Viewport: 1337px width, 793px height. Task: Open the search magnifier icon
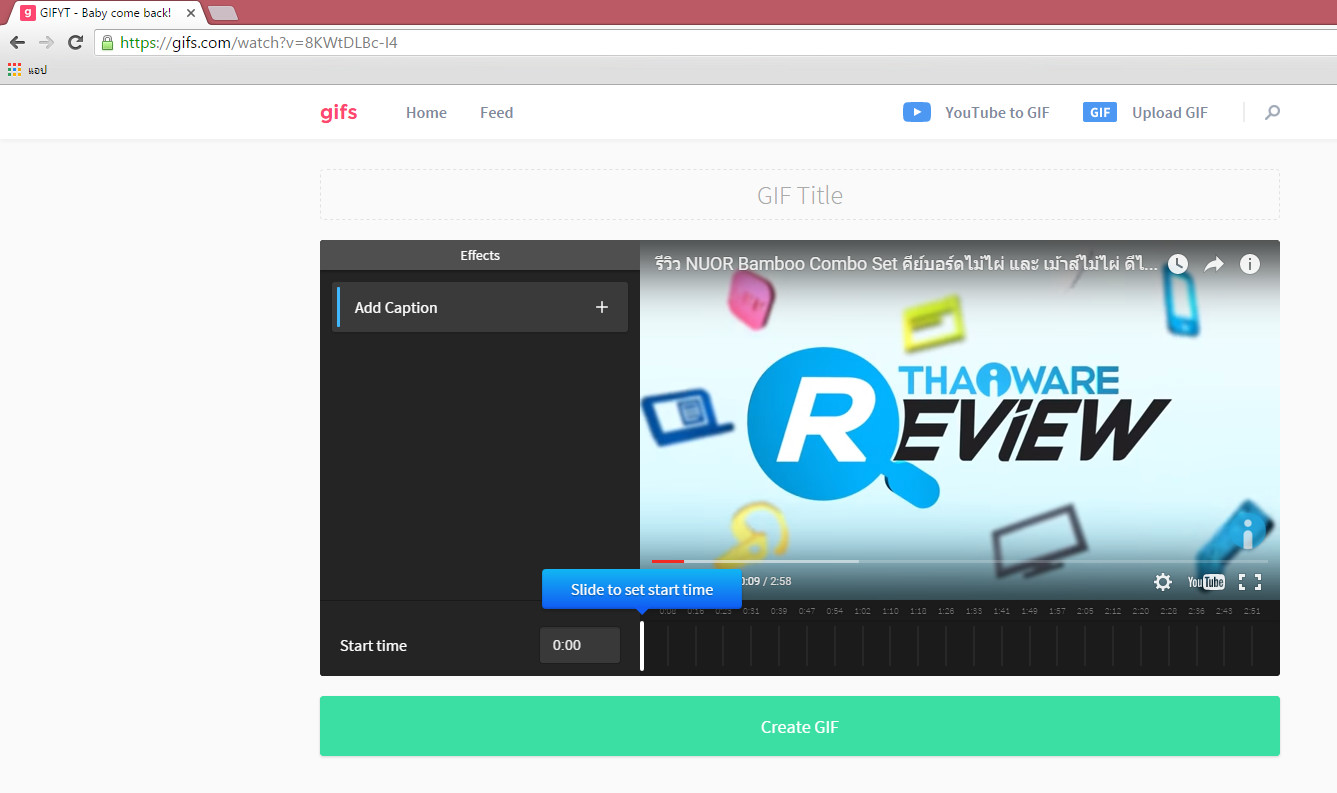(x=1272, y=113)
